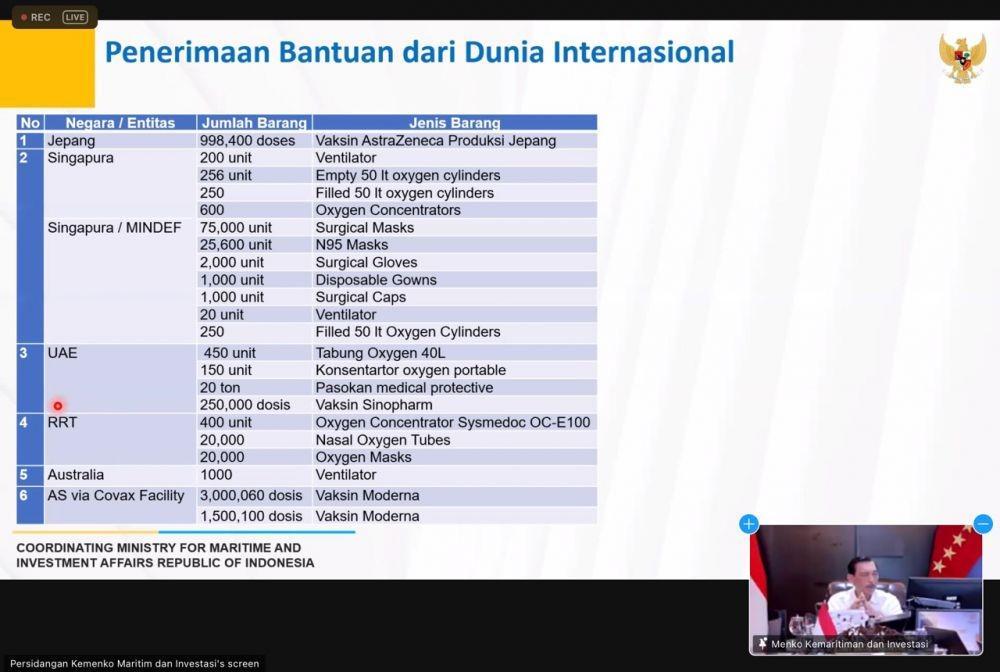
Task: Select the "Jepang" cell
Action: click(x=120, y=140)
